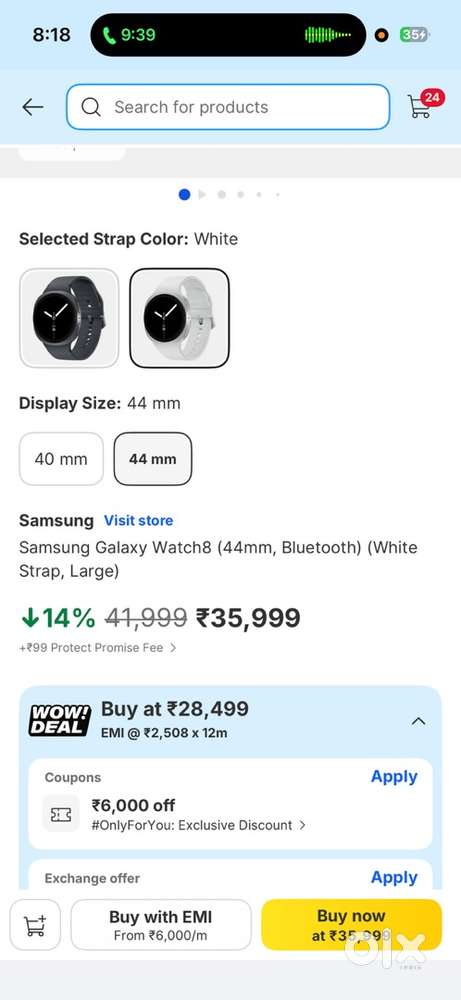The width and height of the screenshot is (461, 1000).
Task: Choose the black strap color swatch
Action: (70, 318)
